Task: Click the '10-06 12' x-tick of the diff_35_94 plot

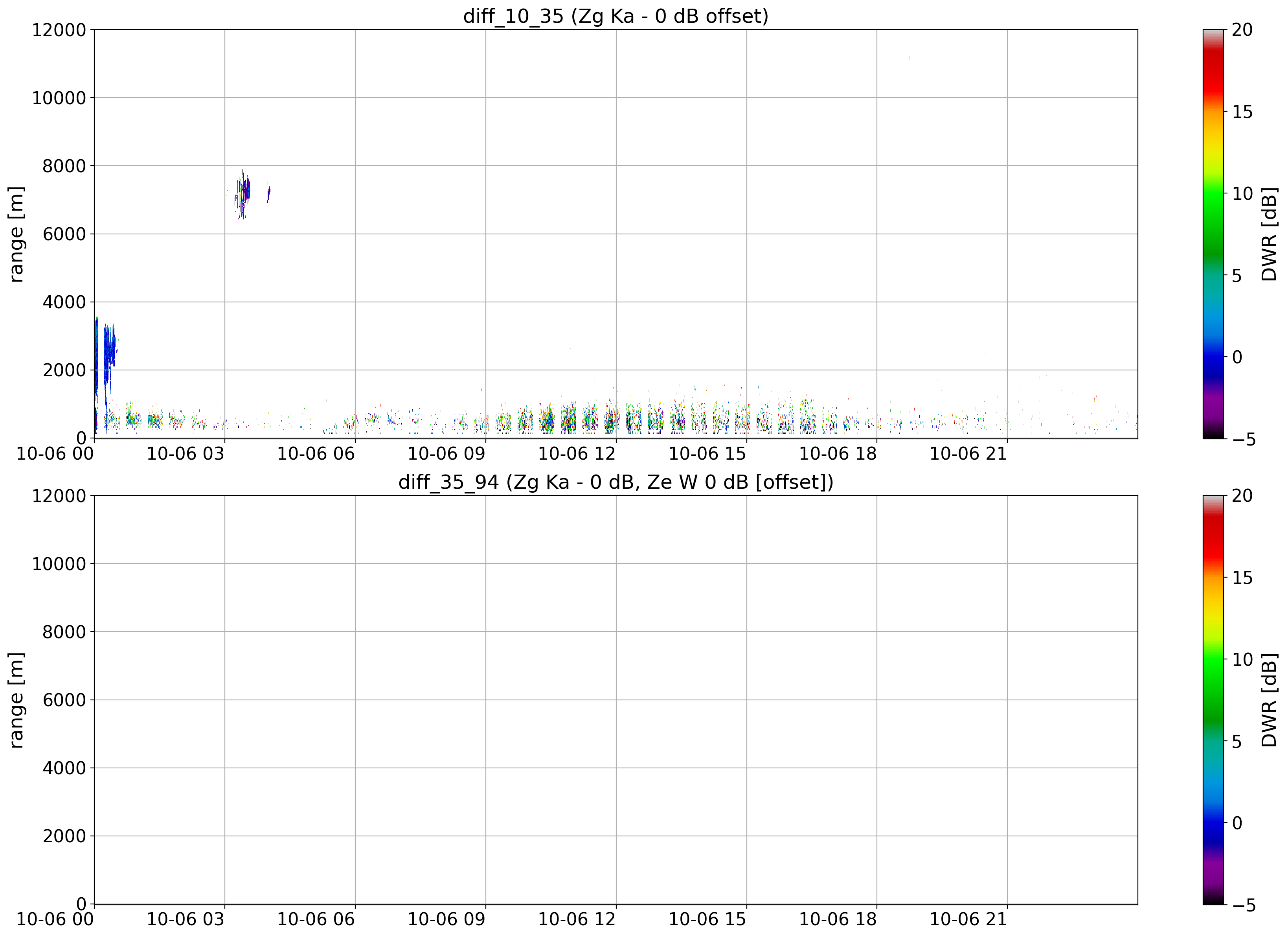Action: [x=577, y=919]
